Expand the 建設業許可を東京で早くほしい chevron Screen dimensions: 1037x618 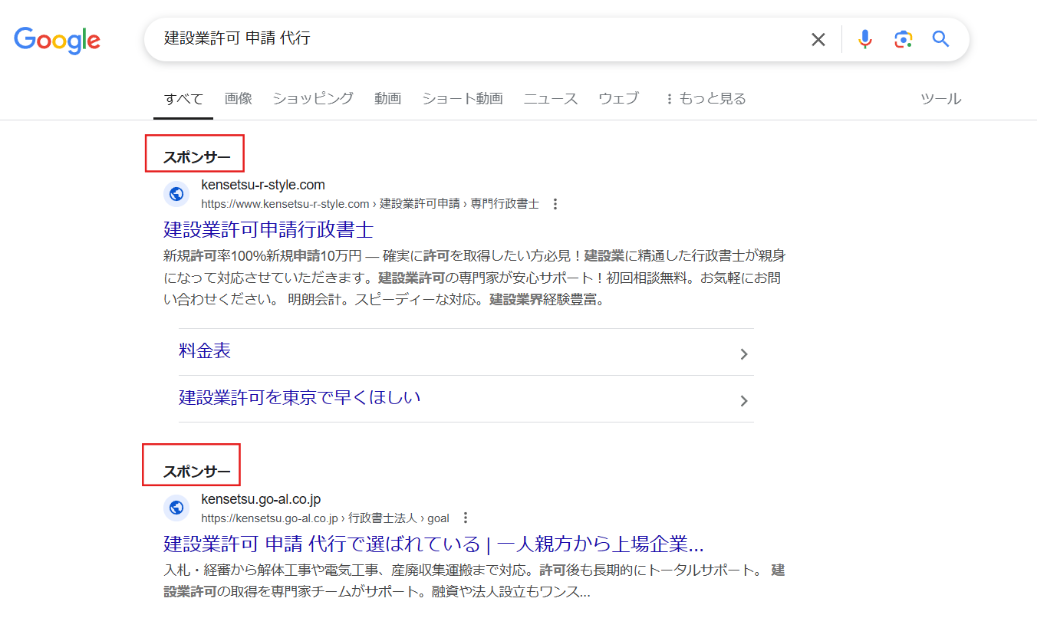tap(743, 399)
